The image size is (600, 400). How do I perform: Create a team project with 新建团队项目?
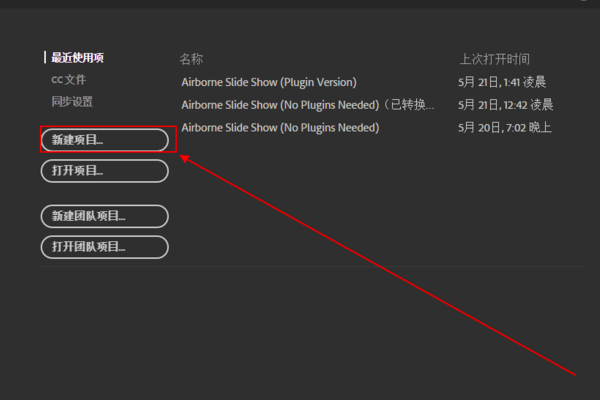(104, 215)
